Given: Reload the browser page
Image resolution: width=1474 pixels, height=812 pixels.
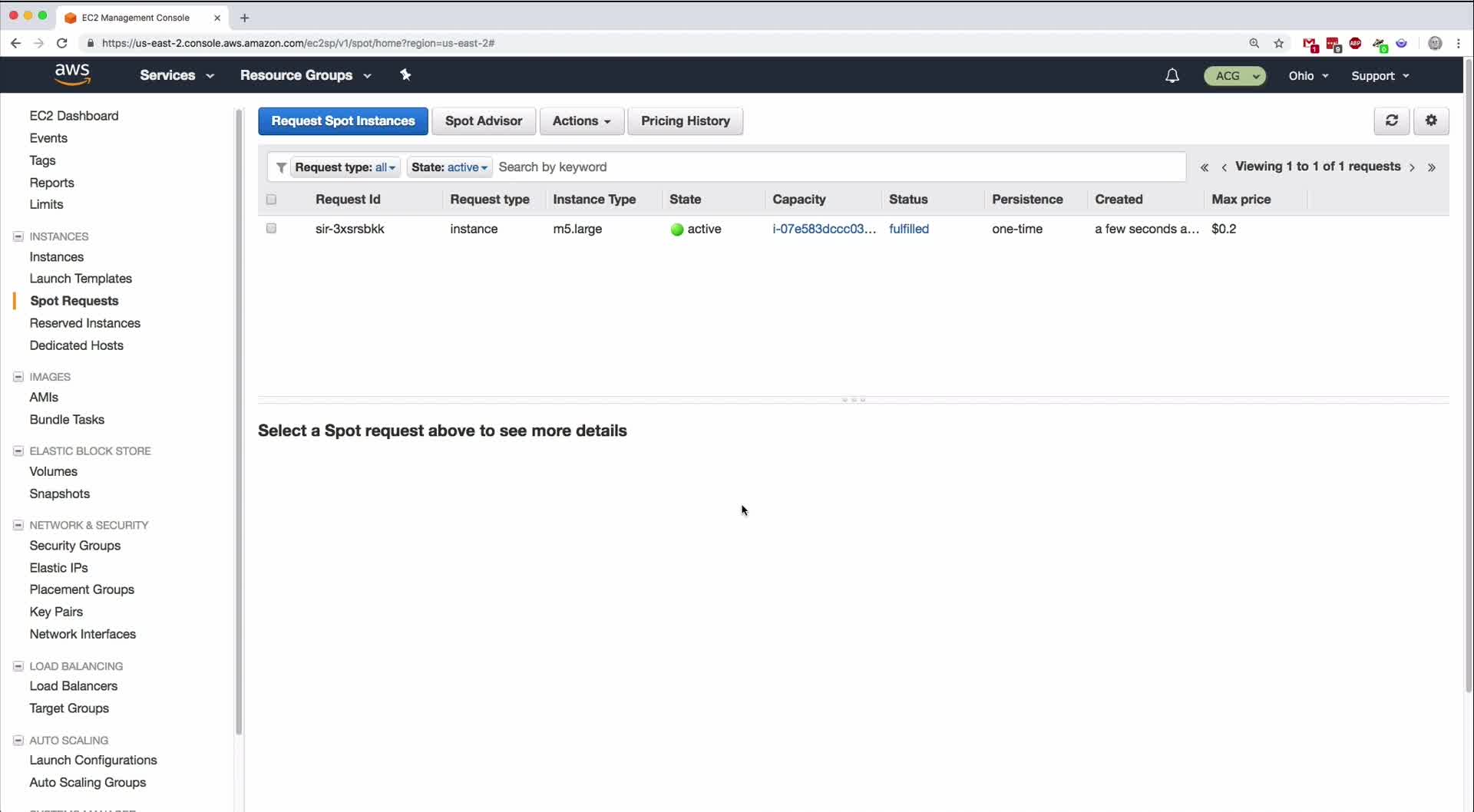Looking at the screenshot, I should (62, 43).
